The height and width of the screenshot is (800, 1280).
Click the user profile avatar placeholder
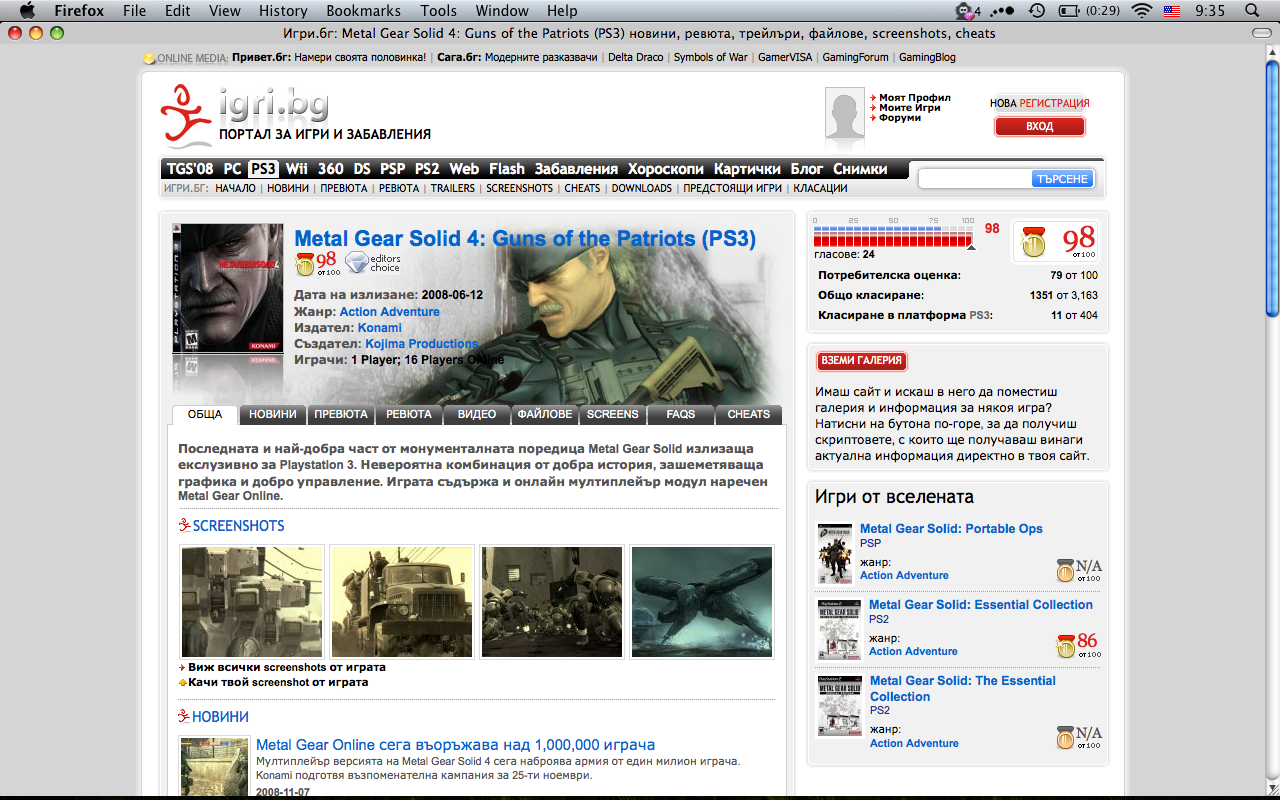pyautogui.click(x=844, y=113)
